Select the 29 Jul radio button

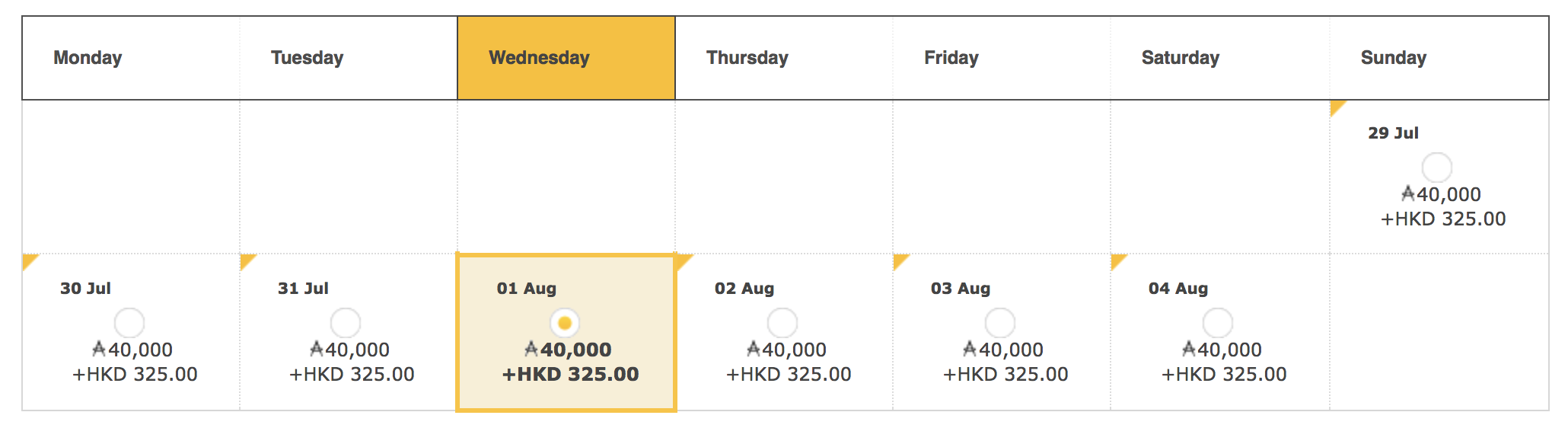click(x=1436, y=168)
